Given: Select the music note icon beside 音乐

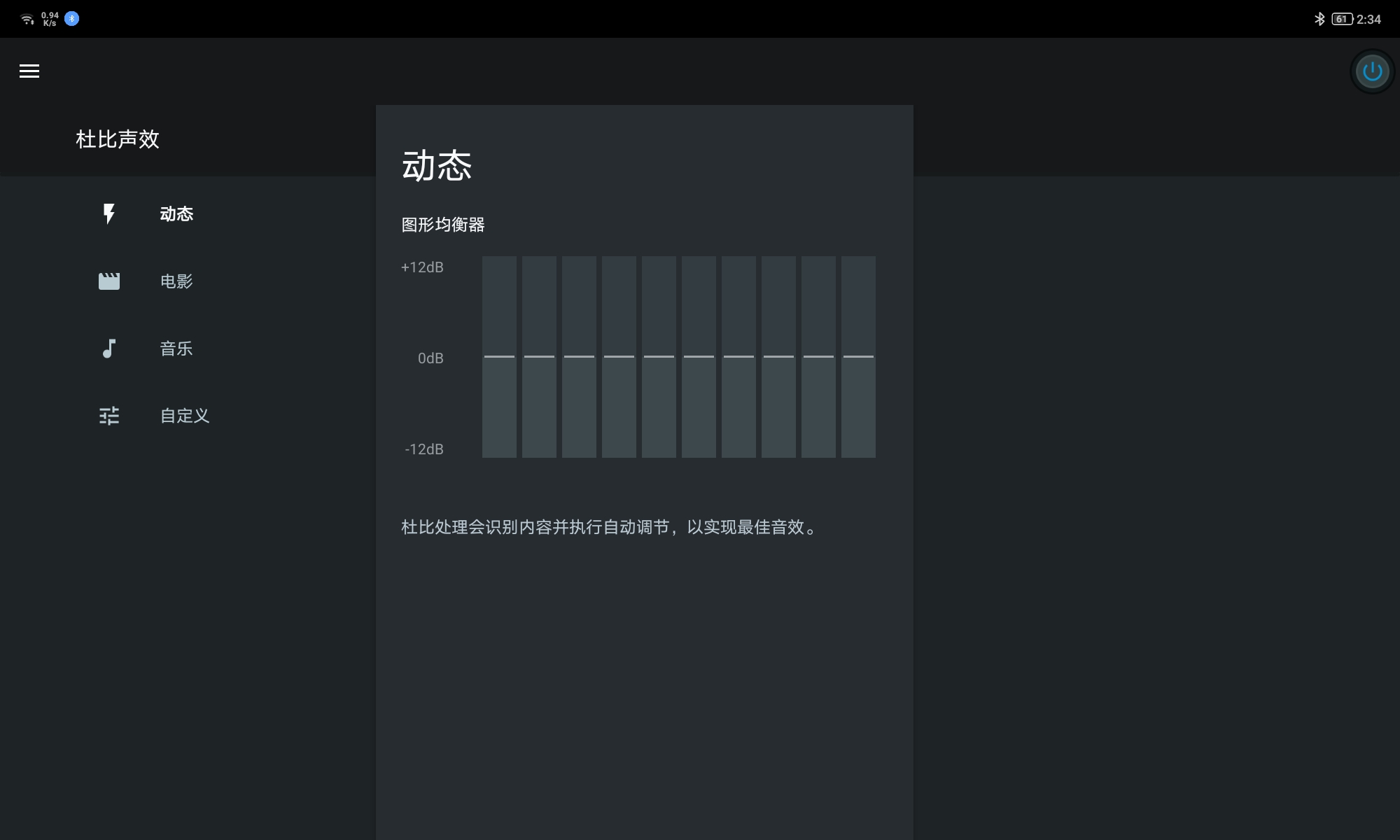Looking at the screenshot, I should coord(109,348).
